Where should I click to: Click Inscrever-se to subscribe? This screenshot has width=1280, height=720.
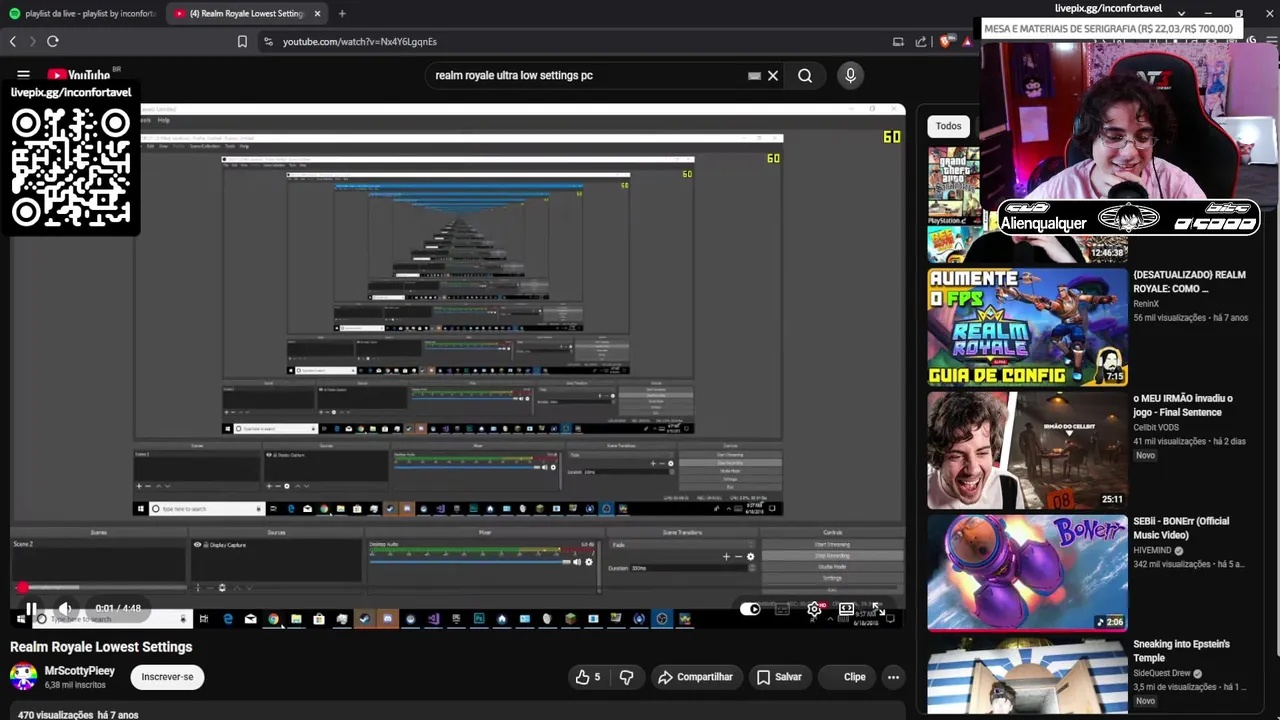coord(167,677)
